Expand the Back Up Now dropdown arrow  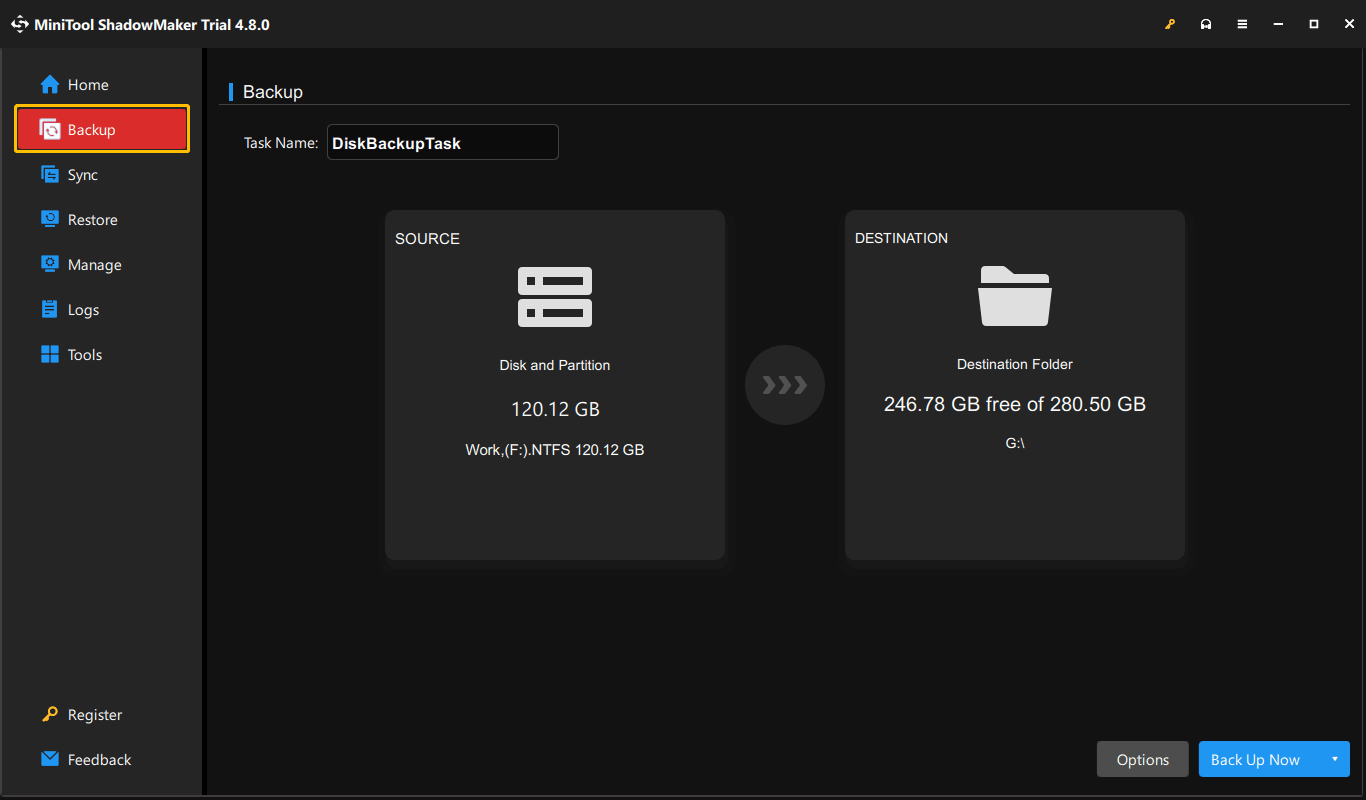click(1333, 759)
